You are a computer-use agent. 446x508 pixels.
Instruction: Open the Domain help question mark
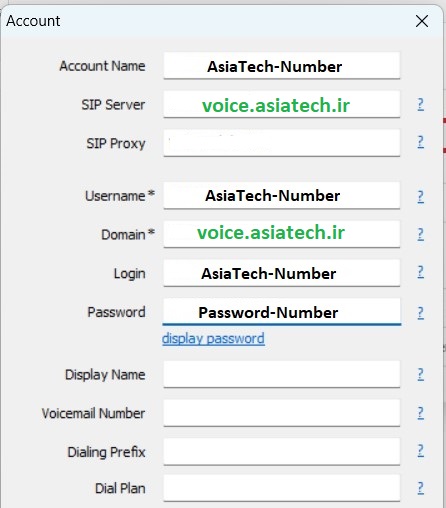[421, 234]
